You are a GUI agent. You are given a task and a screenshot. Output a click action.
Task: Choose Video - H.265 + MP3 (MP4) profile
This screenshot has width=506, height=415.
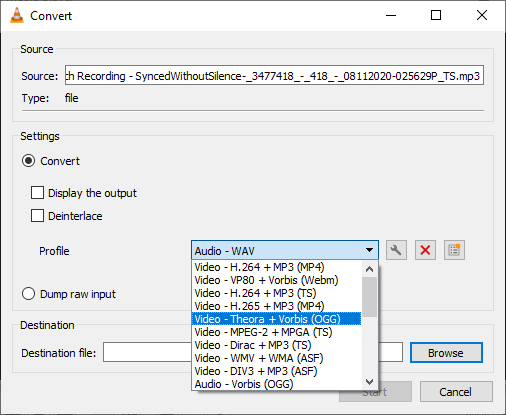[276, 306]
